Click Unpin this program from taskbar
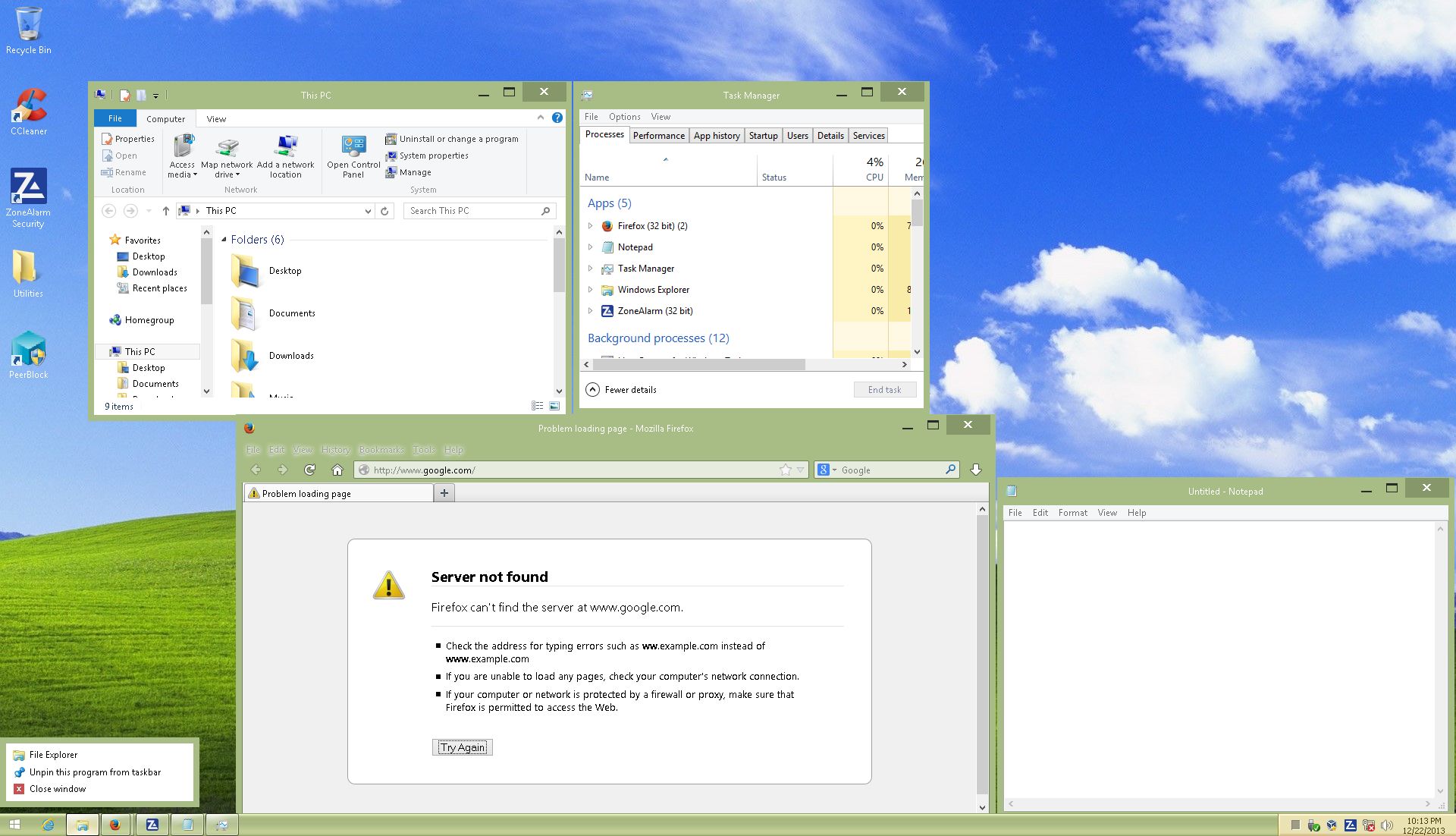Screen dimensions: 1456x836 (x=95, y=772)
